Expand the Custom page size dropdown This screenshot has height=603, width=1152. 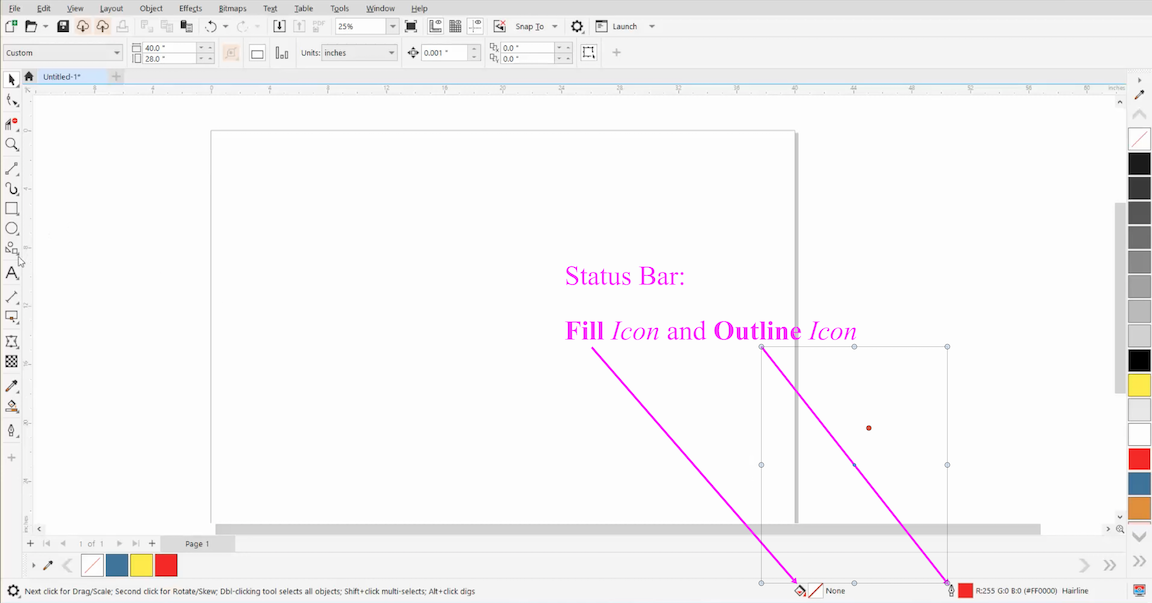click(117, 53)
